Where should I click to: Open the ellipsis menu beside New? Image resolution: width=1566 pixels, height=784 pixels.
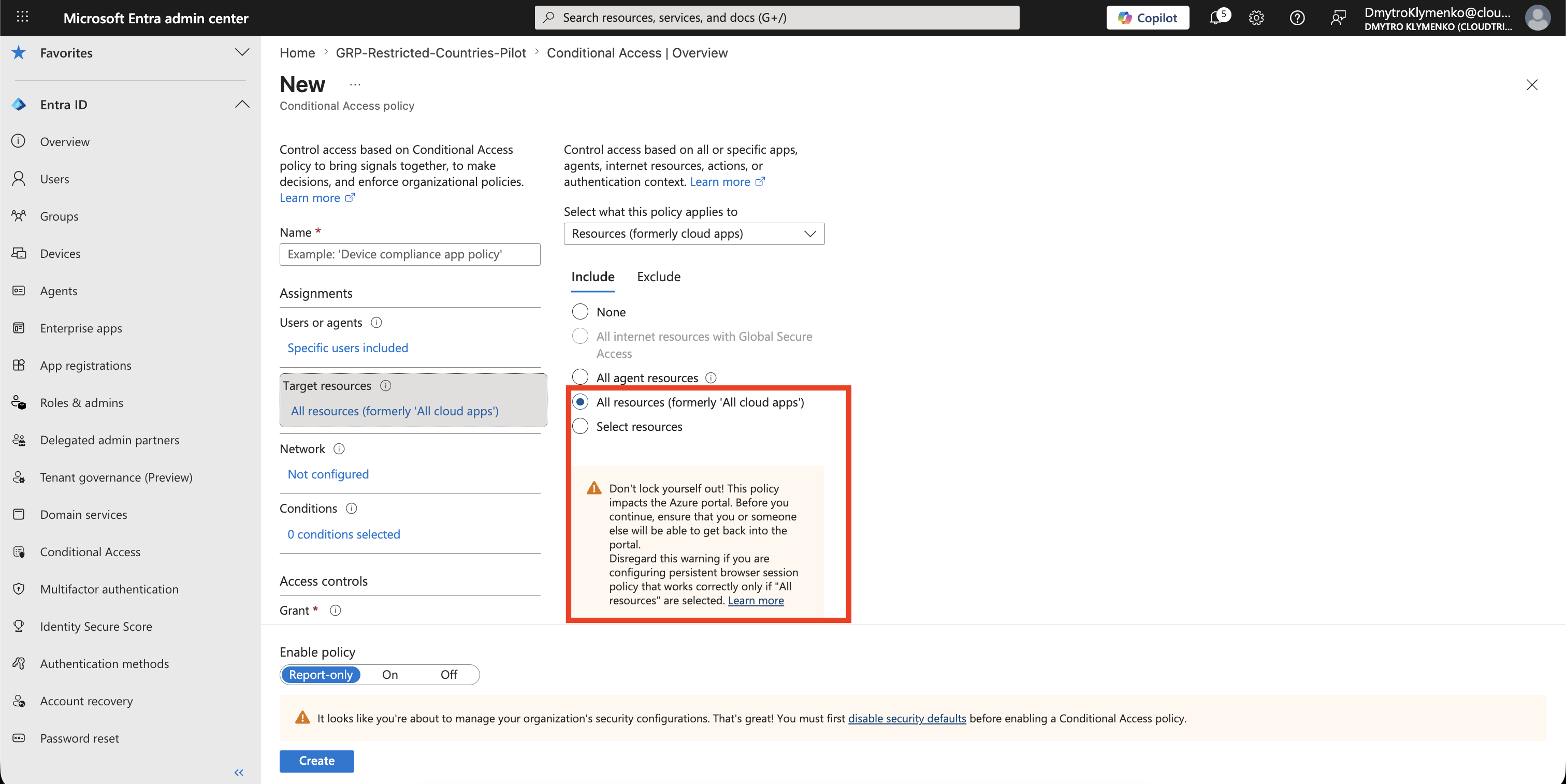coord(355,84)
